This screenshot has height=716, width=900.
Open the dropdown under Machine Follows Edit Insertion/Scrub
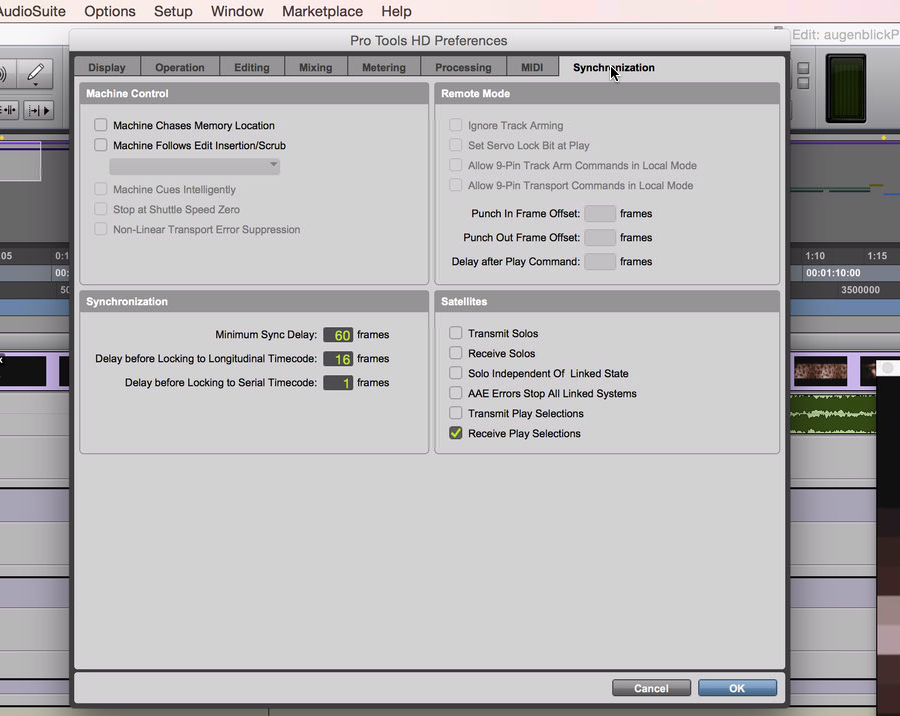tap(194, 166)
